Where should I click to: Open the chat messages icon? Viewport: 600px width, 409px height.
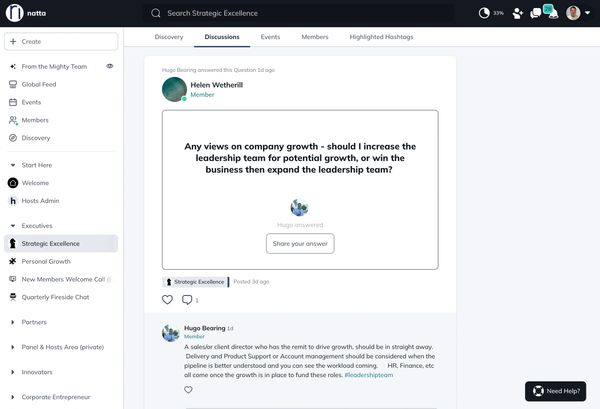click(x=537, y=13)
